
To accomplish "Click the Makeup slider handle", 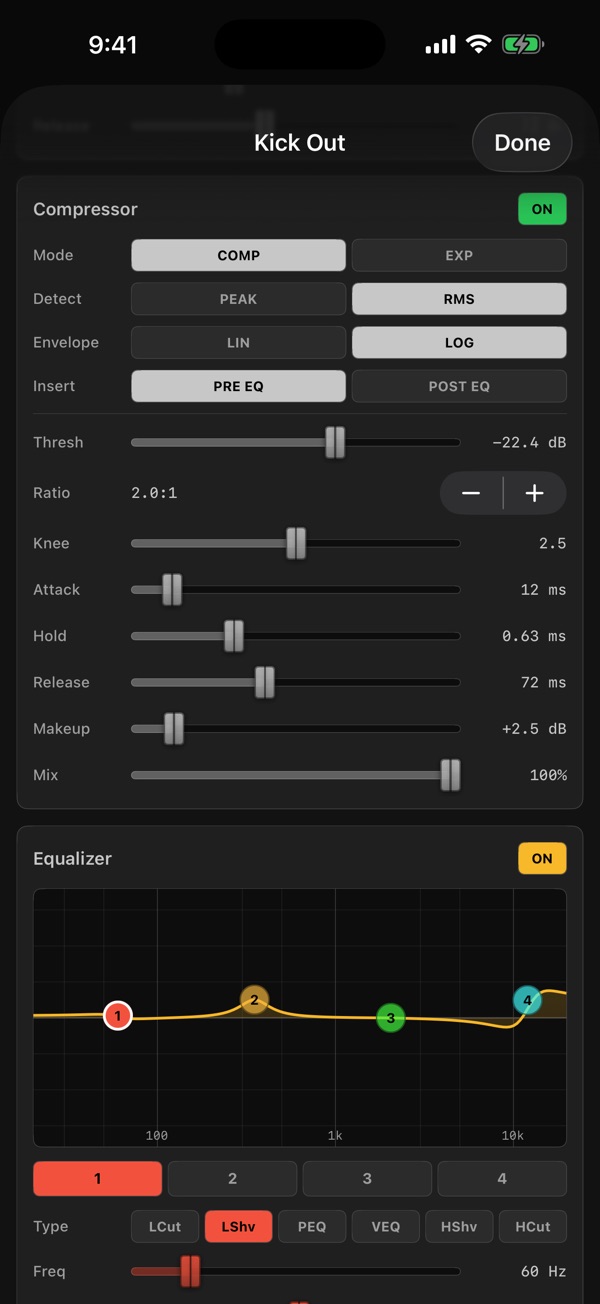I will [174, 729].
